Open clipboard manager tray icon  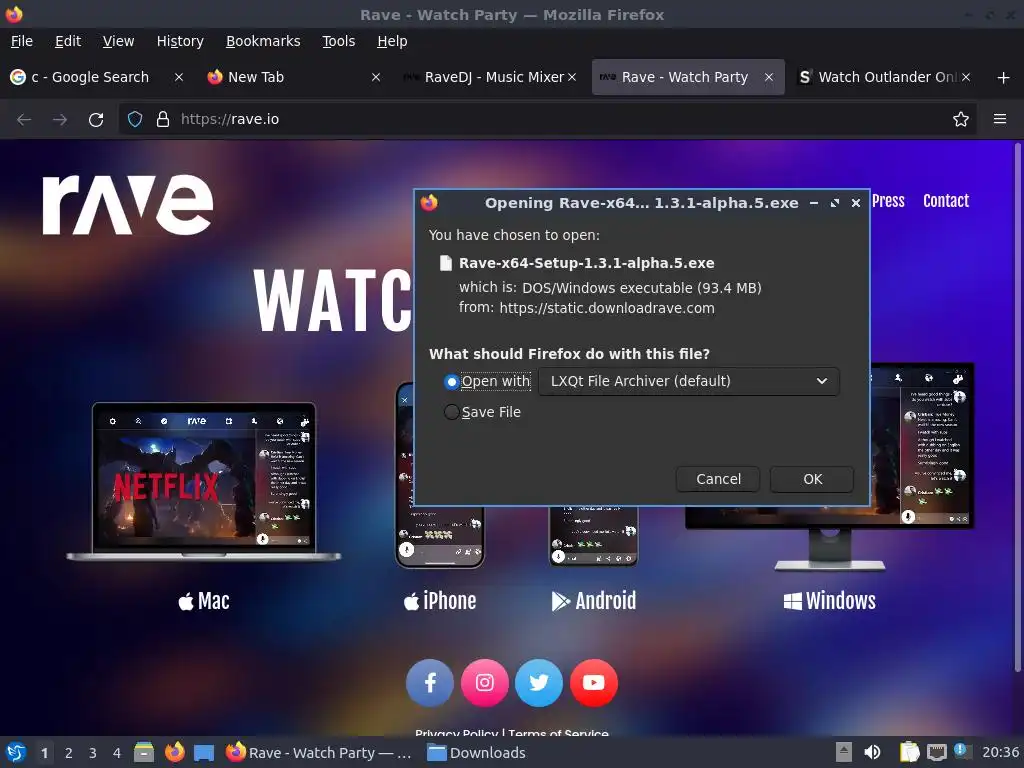909,752
